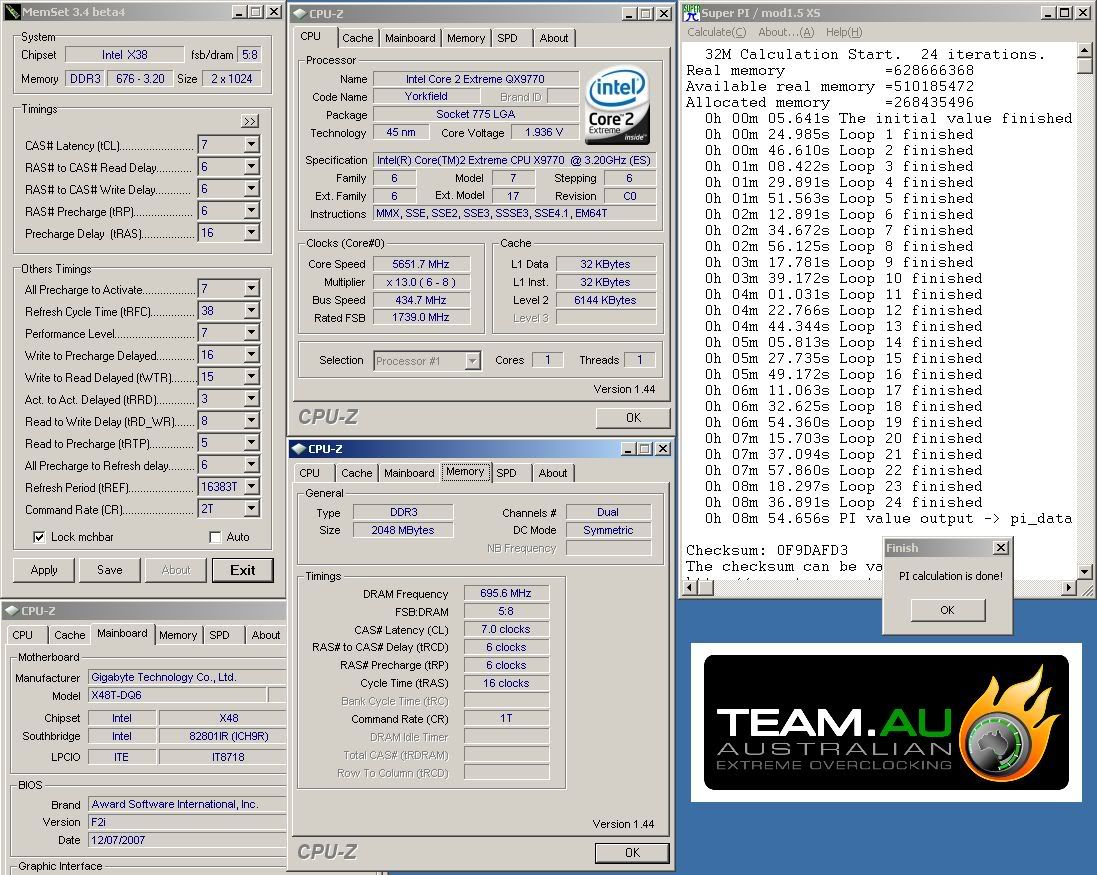Click Apply button in MemSet

[44, 570]
